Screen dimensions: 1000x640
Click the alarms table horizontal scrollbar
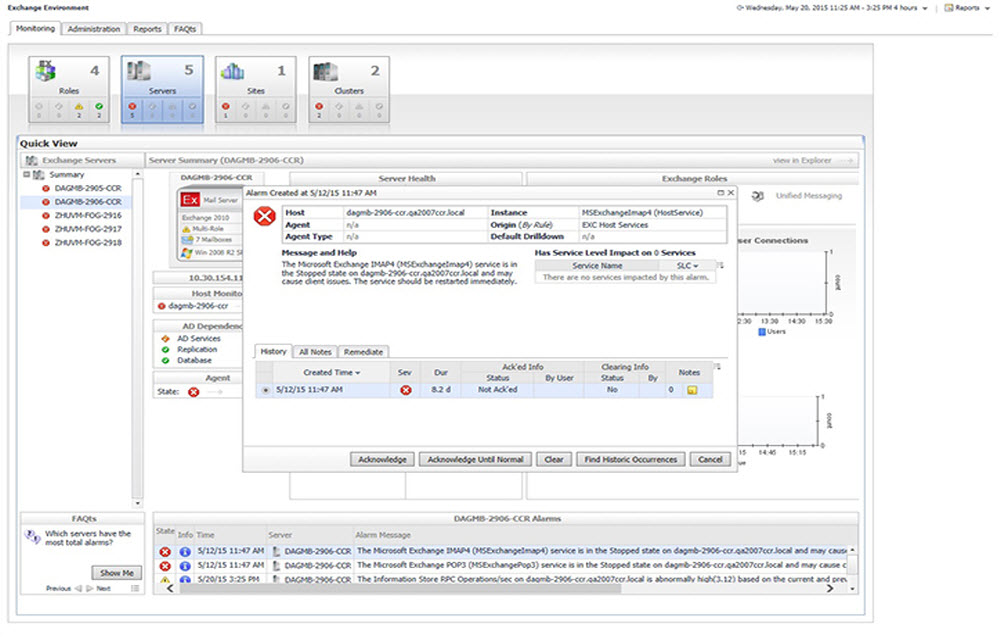[x=400, y=589]
